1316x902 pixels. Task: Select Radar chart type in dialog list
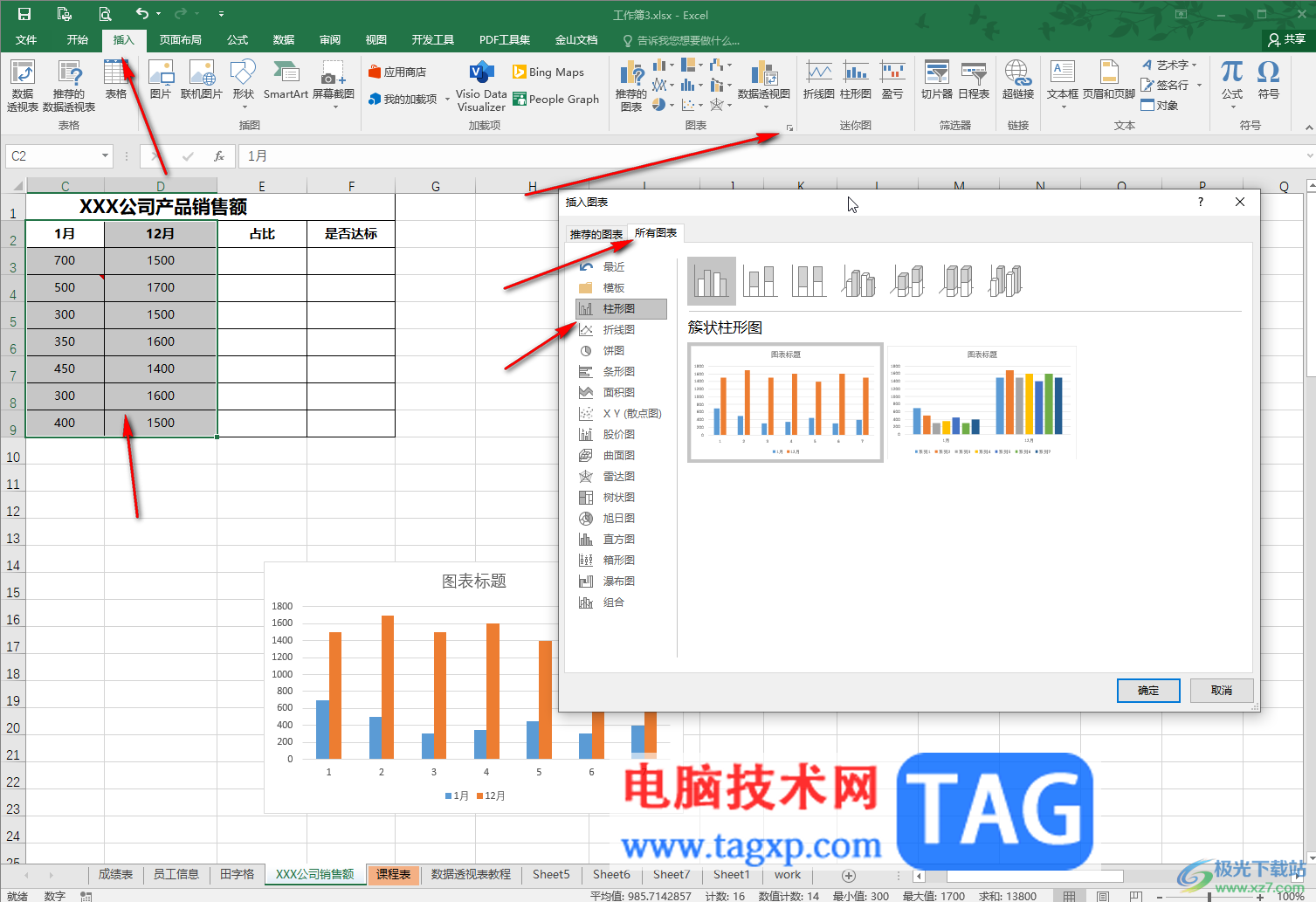tap(621, 477)
